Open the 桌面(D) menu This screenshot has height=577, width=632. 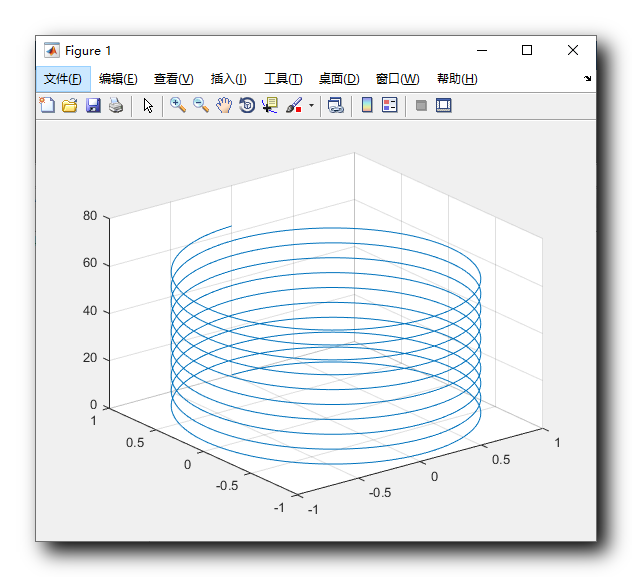[x=339, y=79]
